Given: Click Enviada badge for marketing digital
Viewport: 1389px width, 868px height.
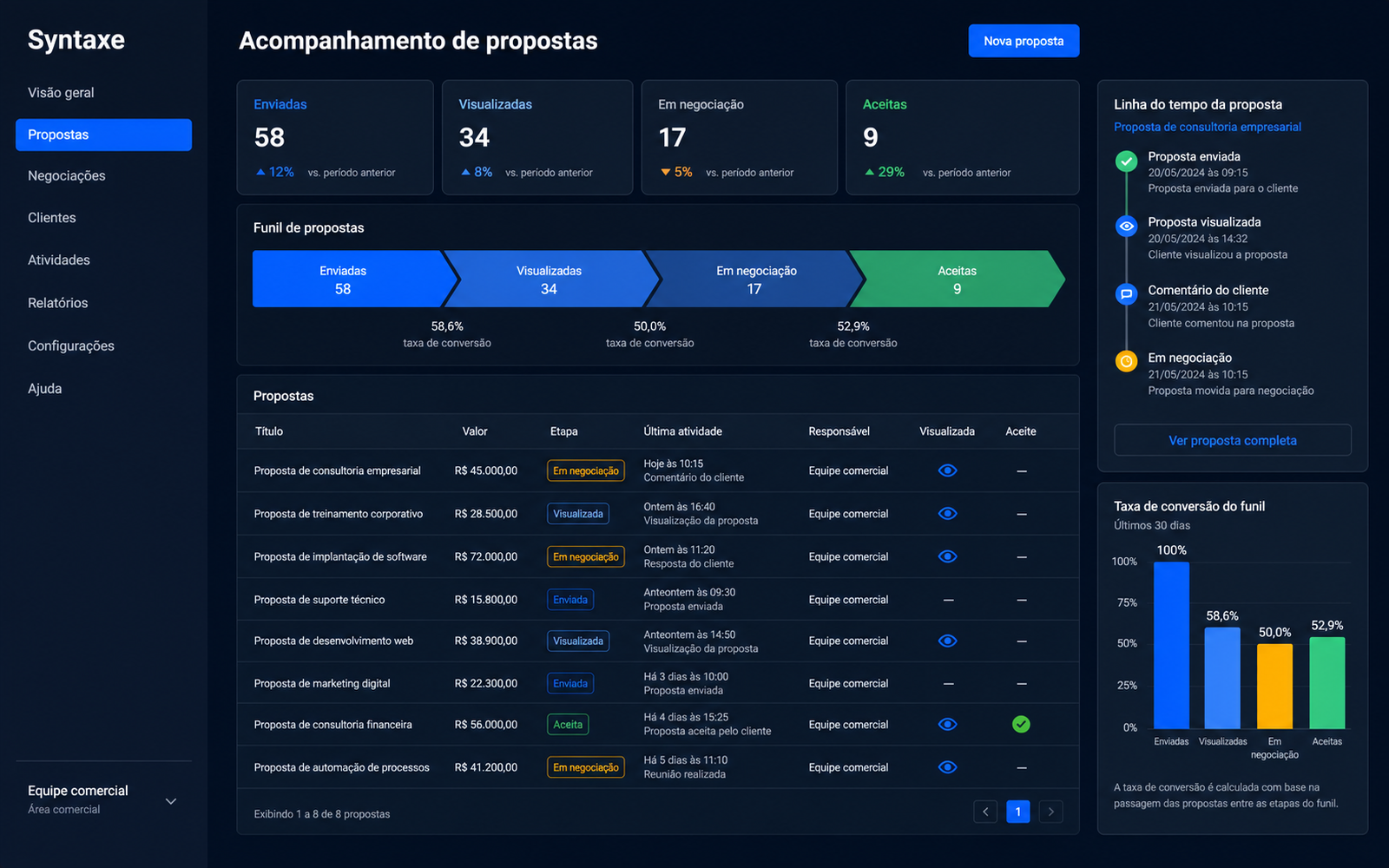Looking at the screenshot, I should click(x=570, y=684).
